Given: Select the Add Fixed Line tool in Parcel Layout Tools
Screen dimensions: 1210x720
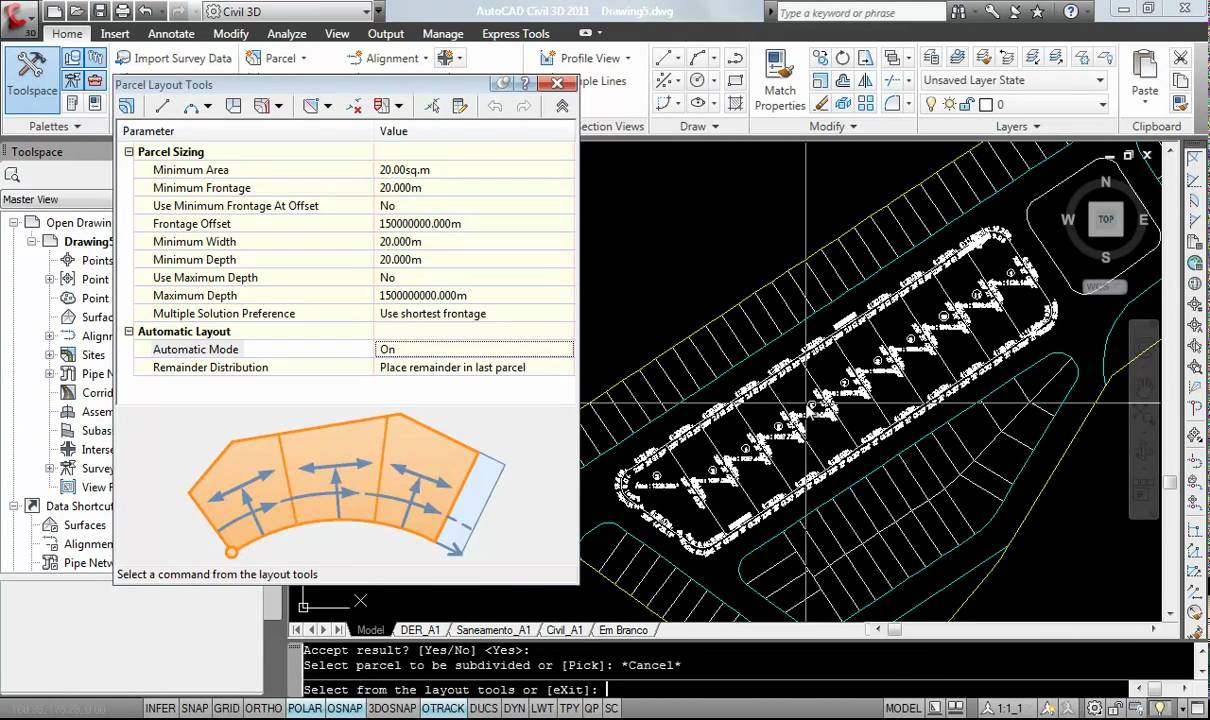Looking at the screenshot, I should 163,106.
